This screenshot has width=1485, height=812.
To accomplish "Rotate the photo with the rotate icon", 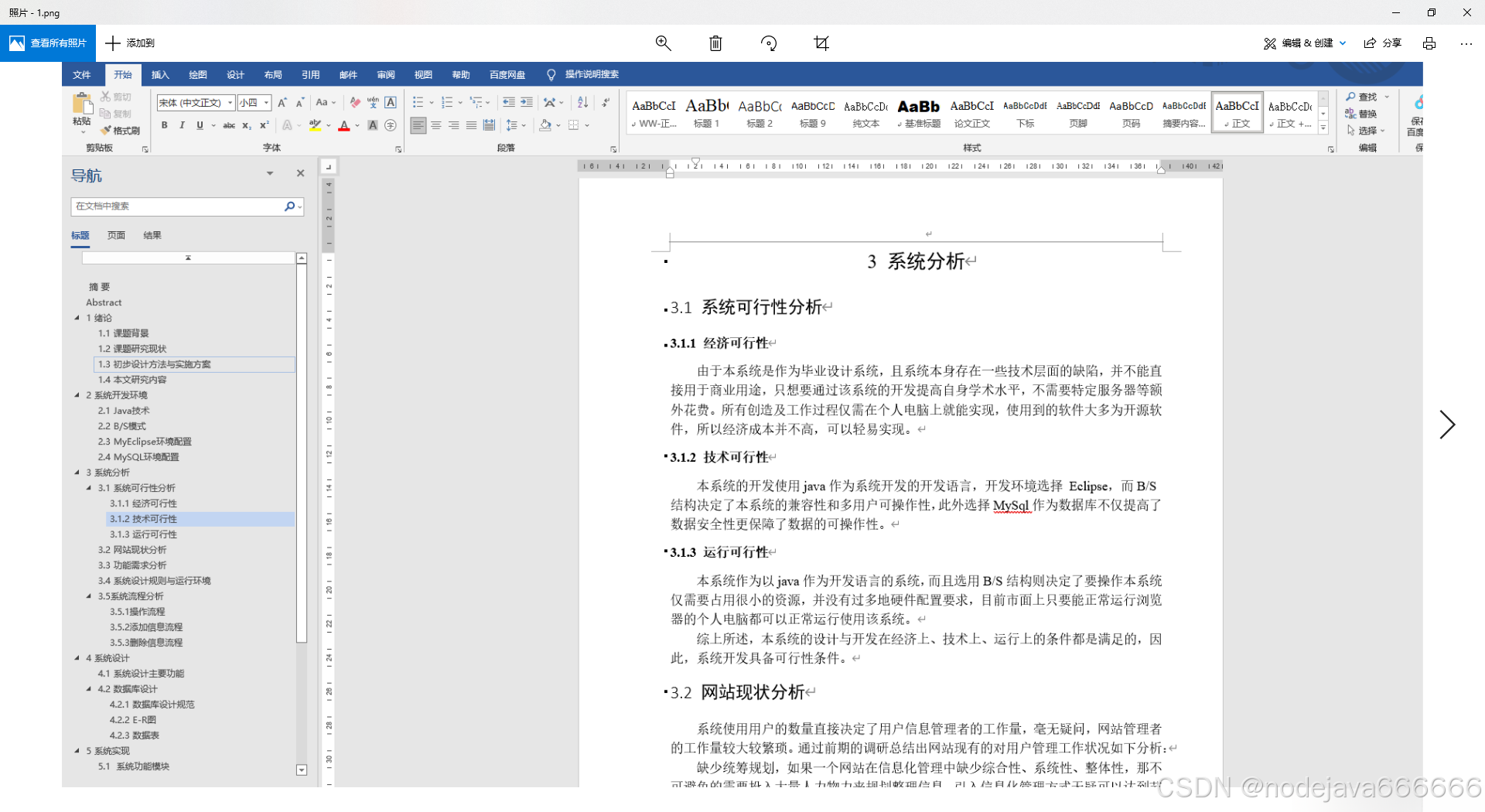I will [769, 43].
